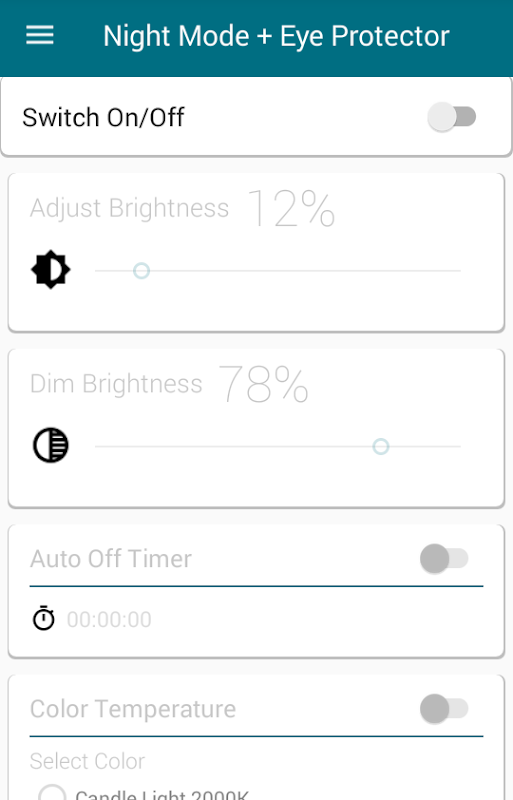Click the 00:00:00 timer value

pyautogui.click(x=109, y=620)
